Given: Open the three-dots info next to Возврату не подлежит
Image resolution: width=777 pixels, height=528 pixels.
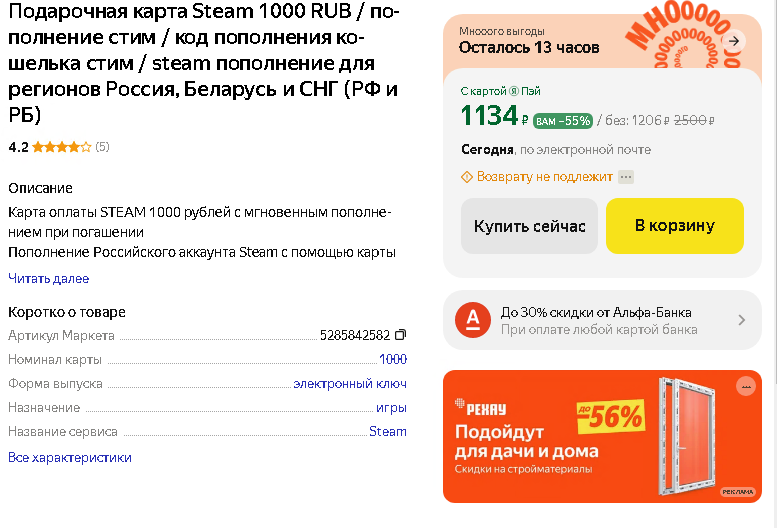Looking at the screenshot, I should pos(626,177).
